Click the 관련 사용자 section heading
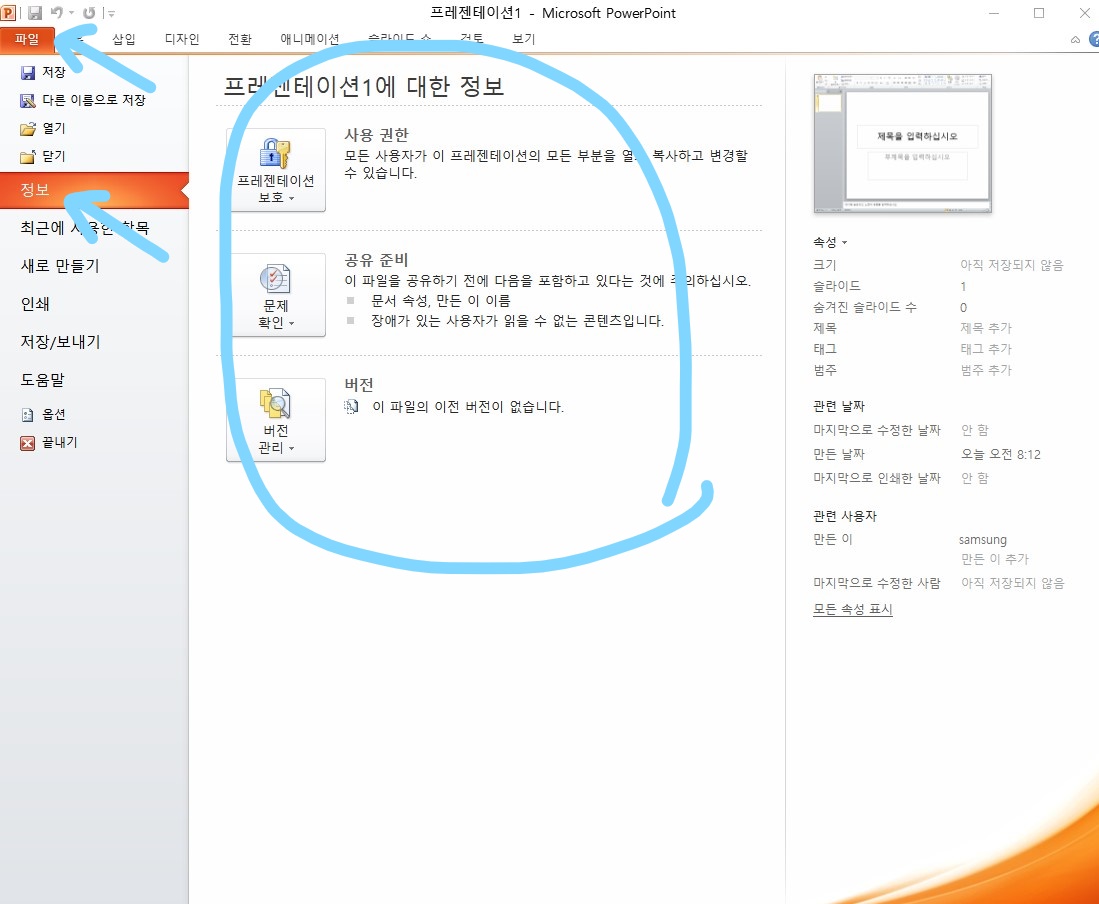This screenshot has height=904, width=1099. pos(845,516)
